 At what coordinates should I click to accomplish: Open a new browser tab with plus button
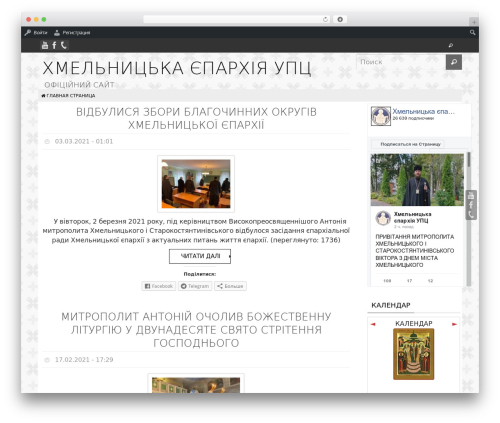474,22
